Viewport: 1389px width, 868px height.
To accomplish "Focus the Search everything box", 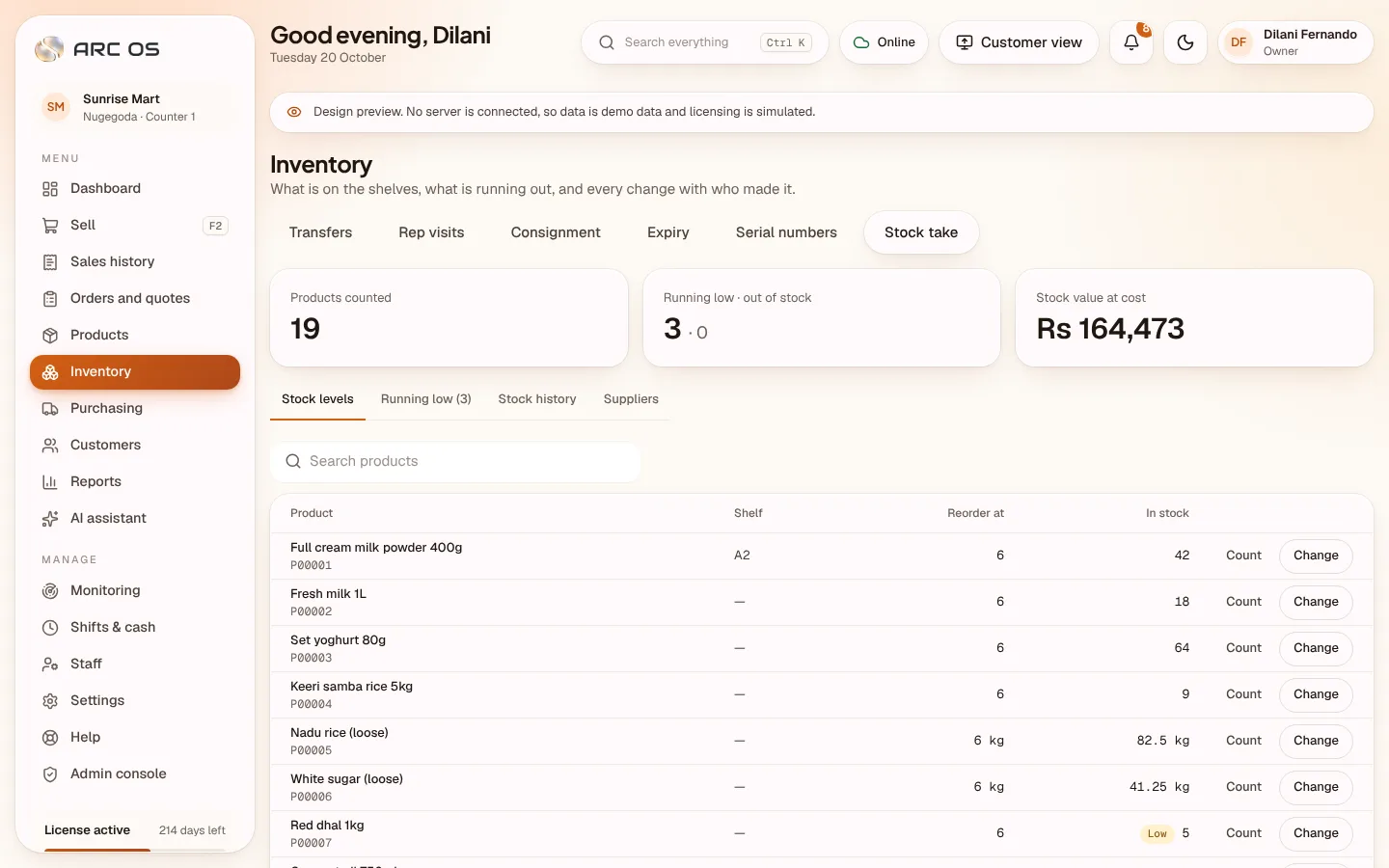I will pos(704,42).
